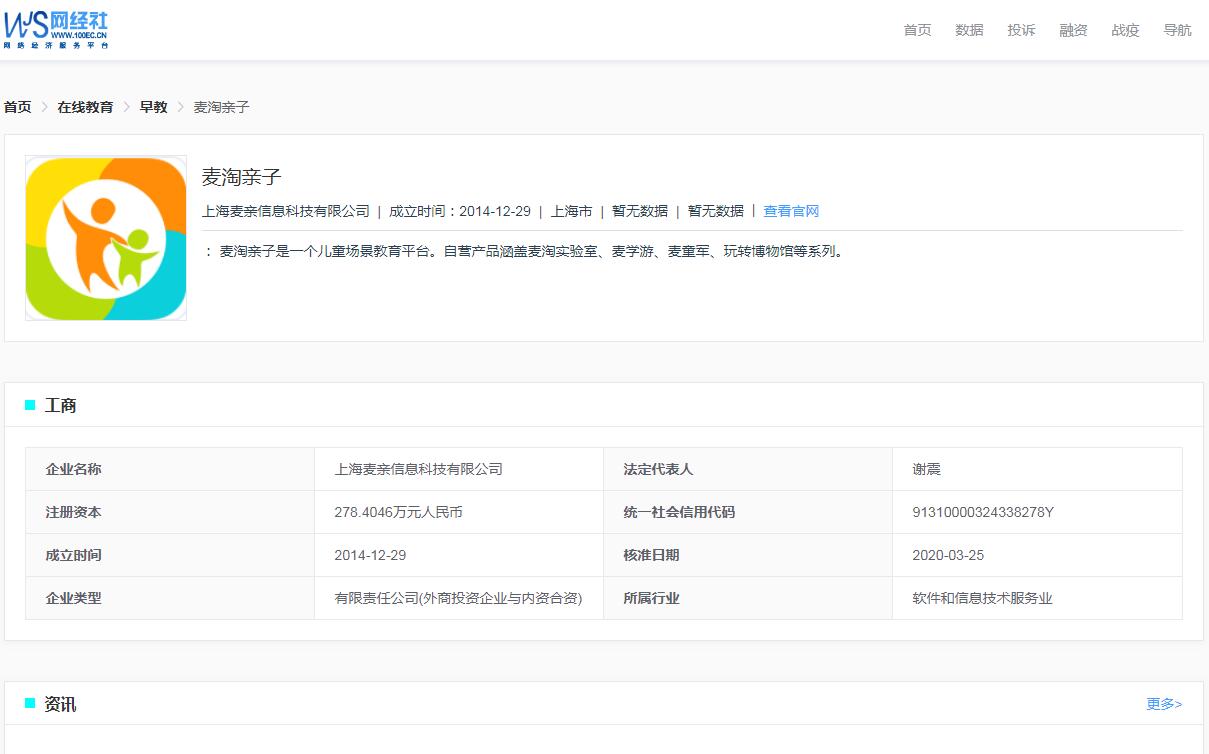Click the 所属行业 label cell

[x=748, y=598]
